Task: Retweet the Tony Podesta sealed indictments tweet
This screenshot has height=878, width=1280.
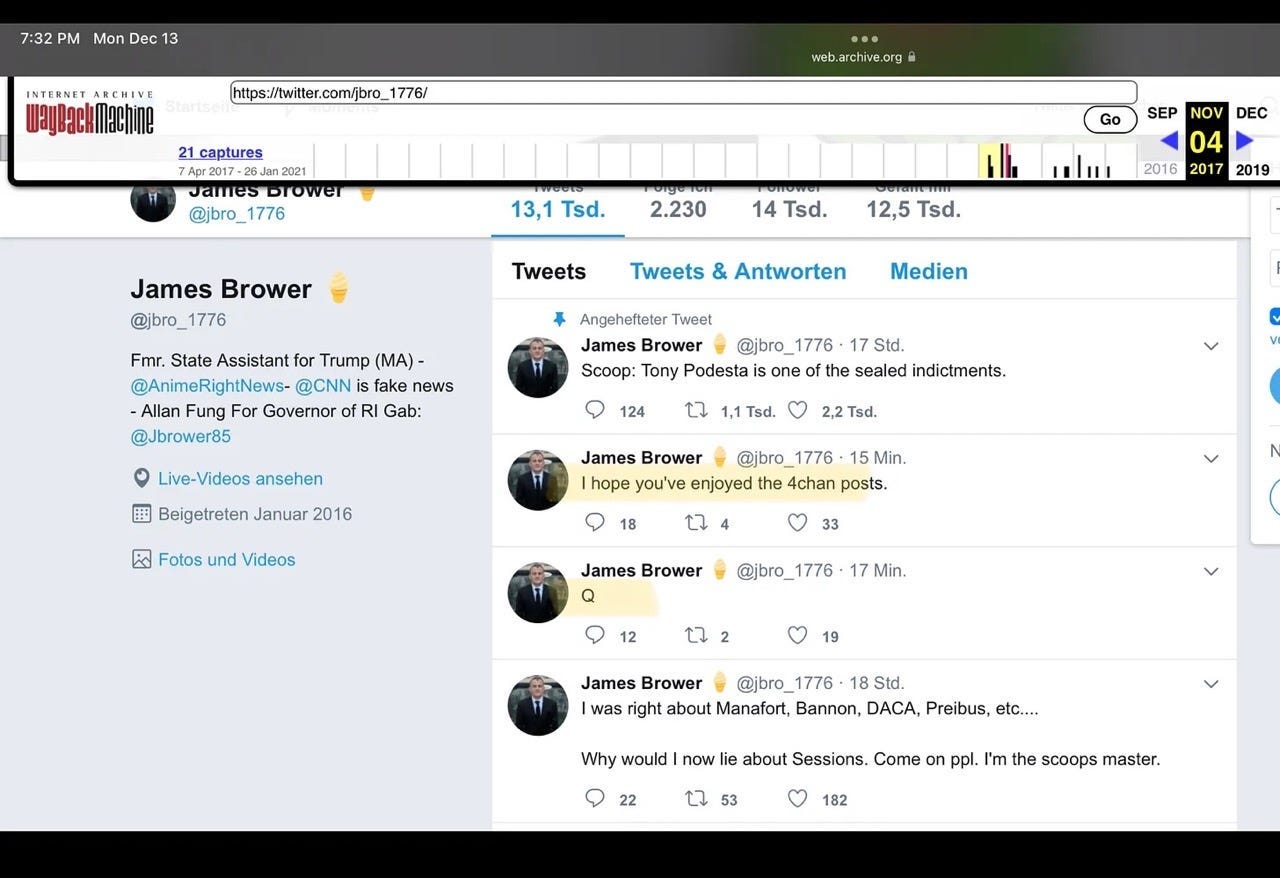Action: tap(696, 410)
